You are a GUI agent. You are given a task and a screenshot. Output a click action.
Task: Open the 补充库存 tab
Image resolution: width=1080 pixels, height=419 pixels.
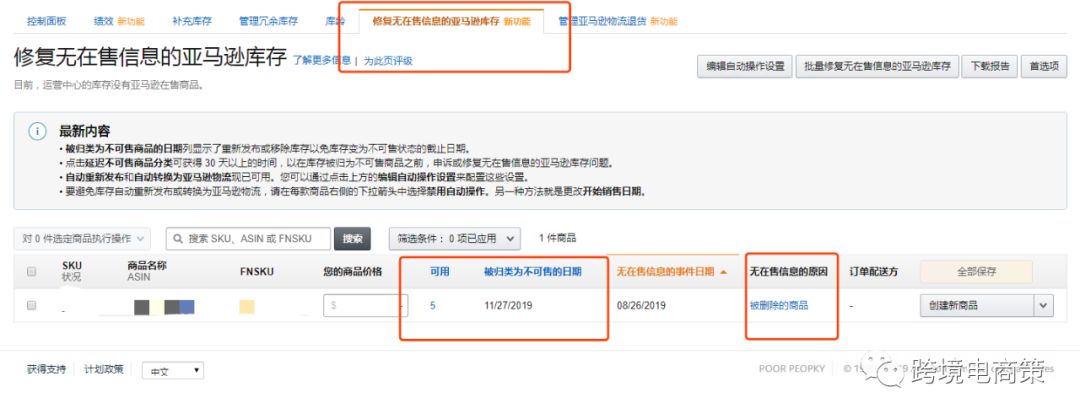pos(191,20)
